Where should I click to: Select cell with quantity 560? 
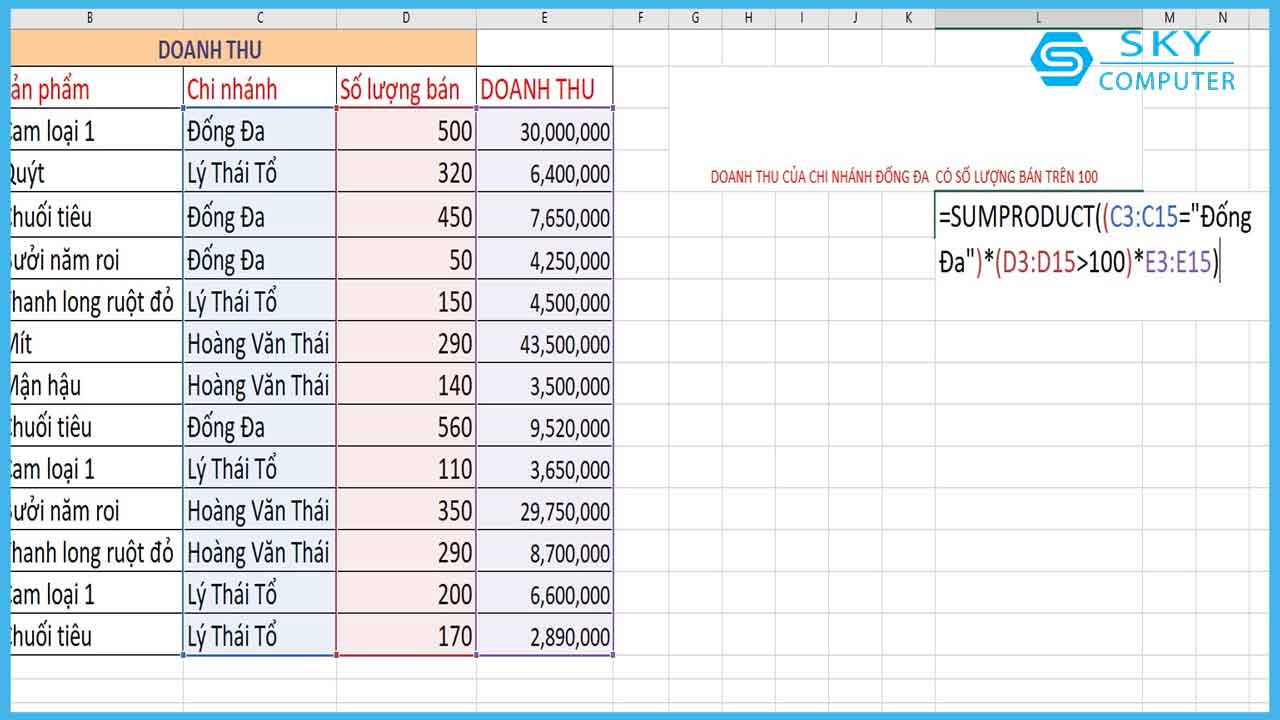[x=406, y=427]
